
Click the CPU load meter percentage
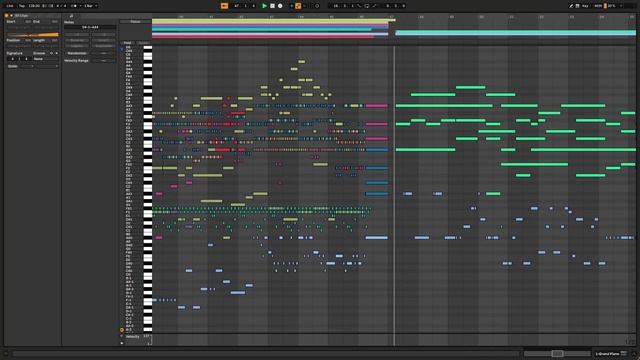coord(611,6)
